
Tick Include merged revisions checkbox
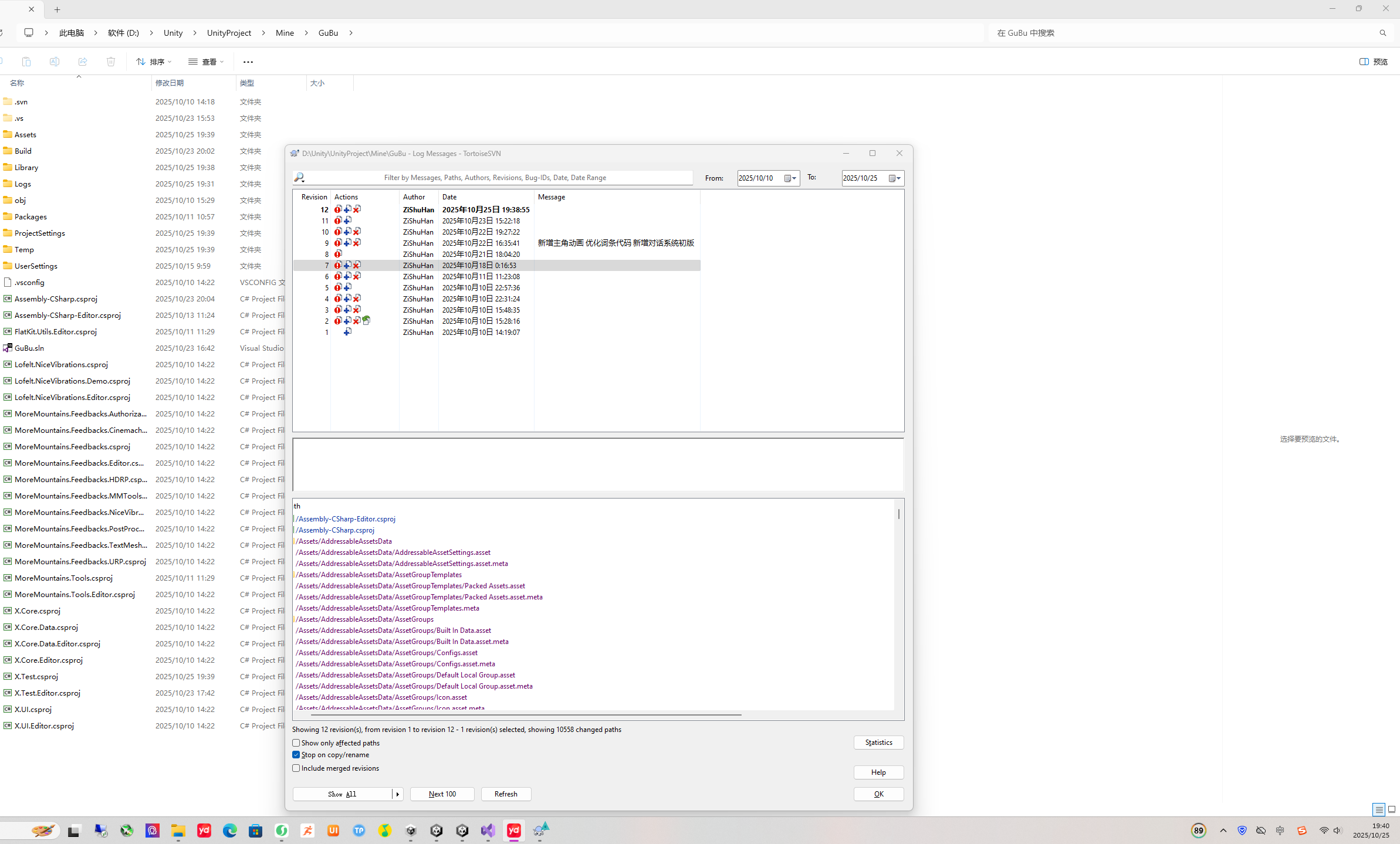click(x=296, y=768)
